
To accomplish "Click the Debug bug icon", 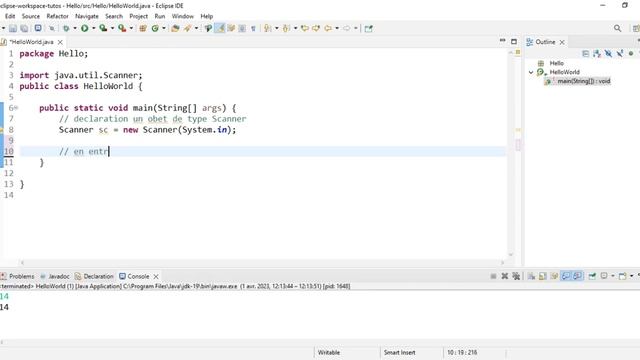I will point(66,28).
